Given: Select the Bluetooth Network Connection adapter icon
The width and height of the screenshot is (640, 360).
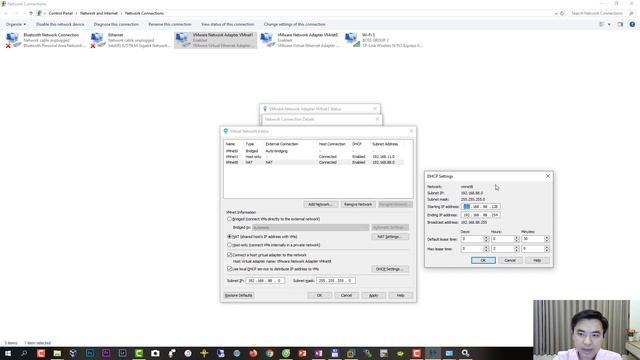Looking at the screenshot, I should [13, 40].
